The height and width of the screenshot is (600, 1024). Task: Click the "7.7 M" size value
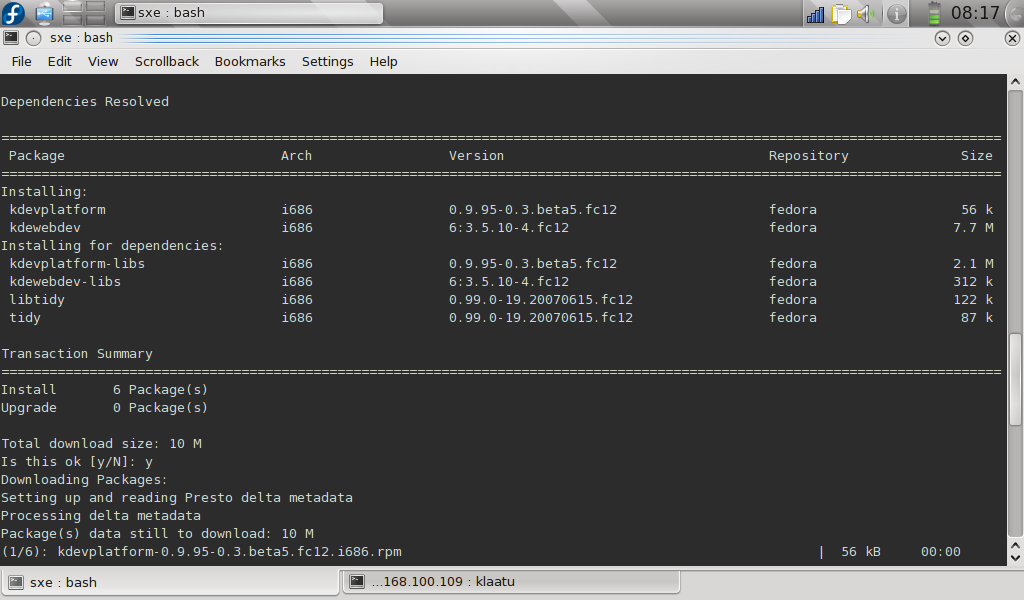[973, 228]
